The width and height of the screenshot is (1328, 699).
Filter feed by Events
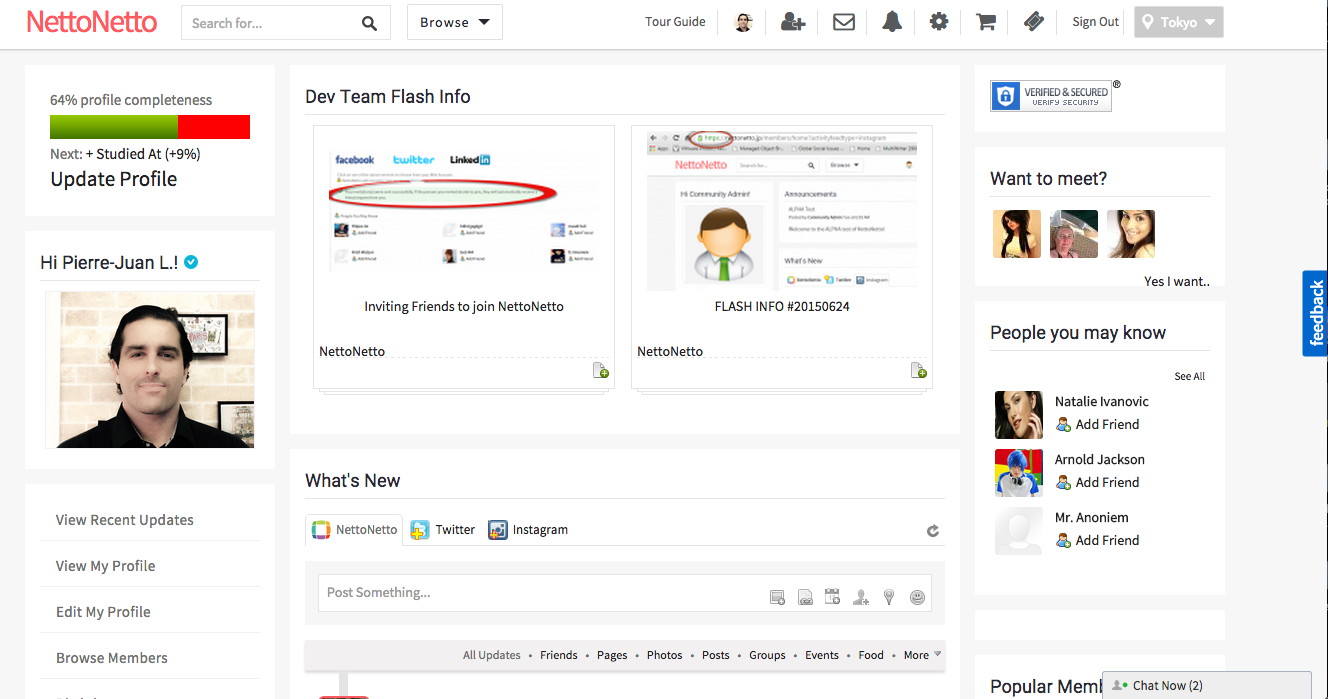pos(822,655)
